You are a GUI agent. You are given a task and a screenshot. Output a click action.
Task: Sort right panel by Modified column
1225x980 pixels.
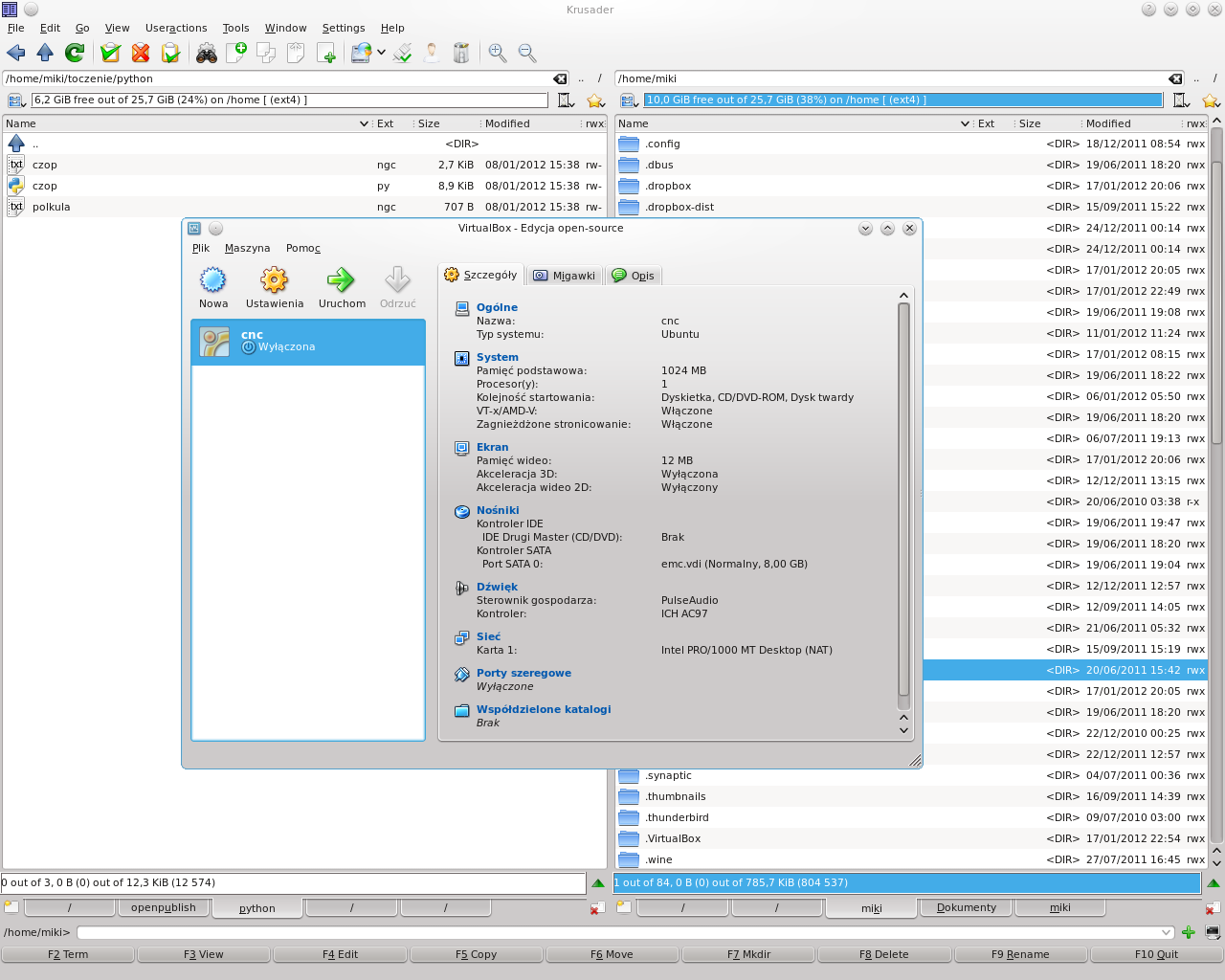[x=1108, y=123]
